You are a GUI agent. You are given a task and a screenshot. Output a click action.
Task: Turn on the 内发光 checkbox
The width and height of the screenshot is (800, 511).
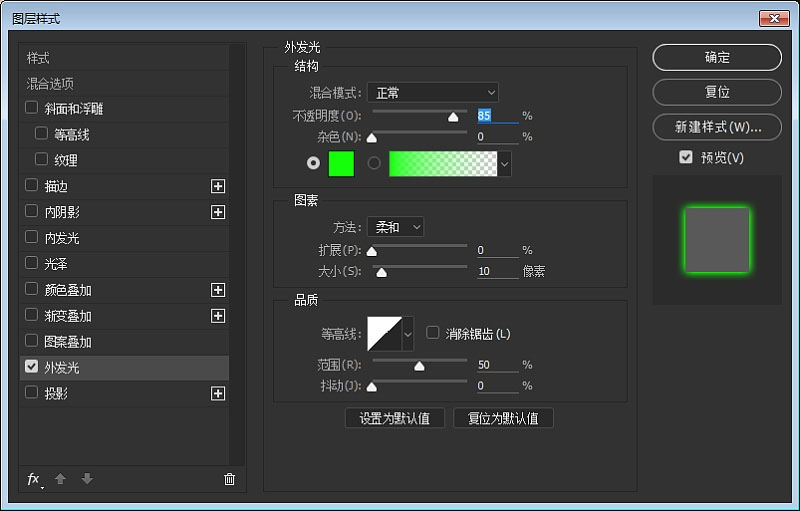(32, 237)
